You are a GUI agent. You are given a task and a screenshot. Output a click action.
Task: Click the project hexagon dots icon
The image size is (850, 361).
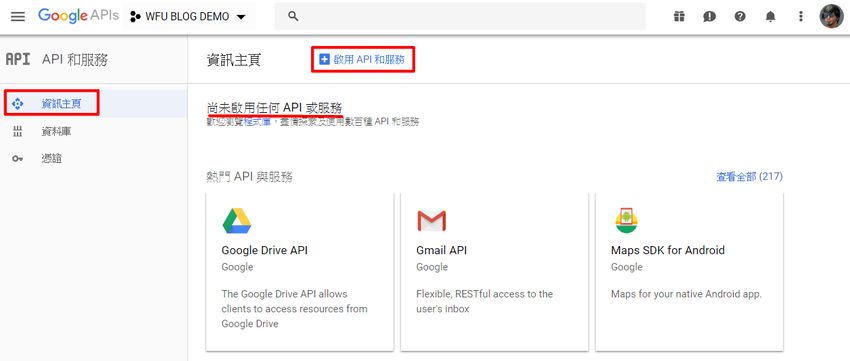[135, 17]
